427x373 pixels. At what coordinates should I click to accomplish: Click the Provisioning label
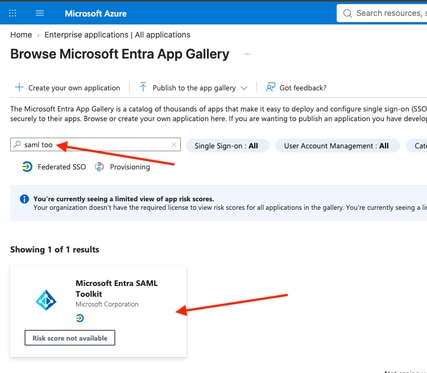(x=130, y=167)
